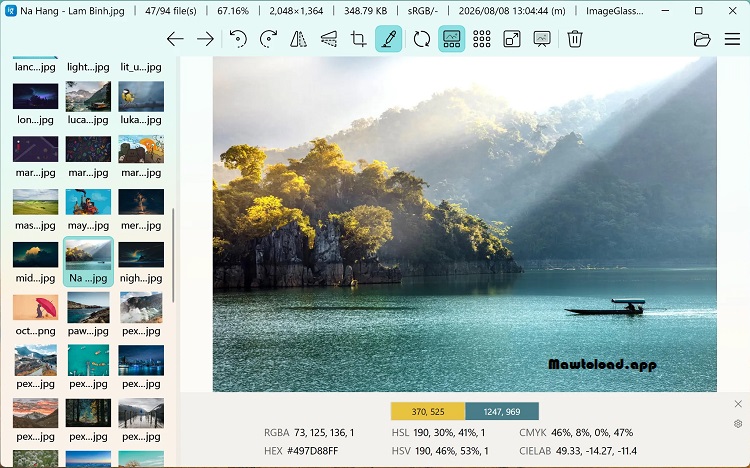This screenshot has height=468, width=750.
Task: Flip image vertically
Action: pos(329,39)
